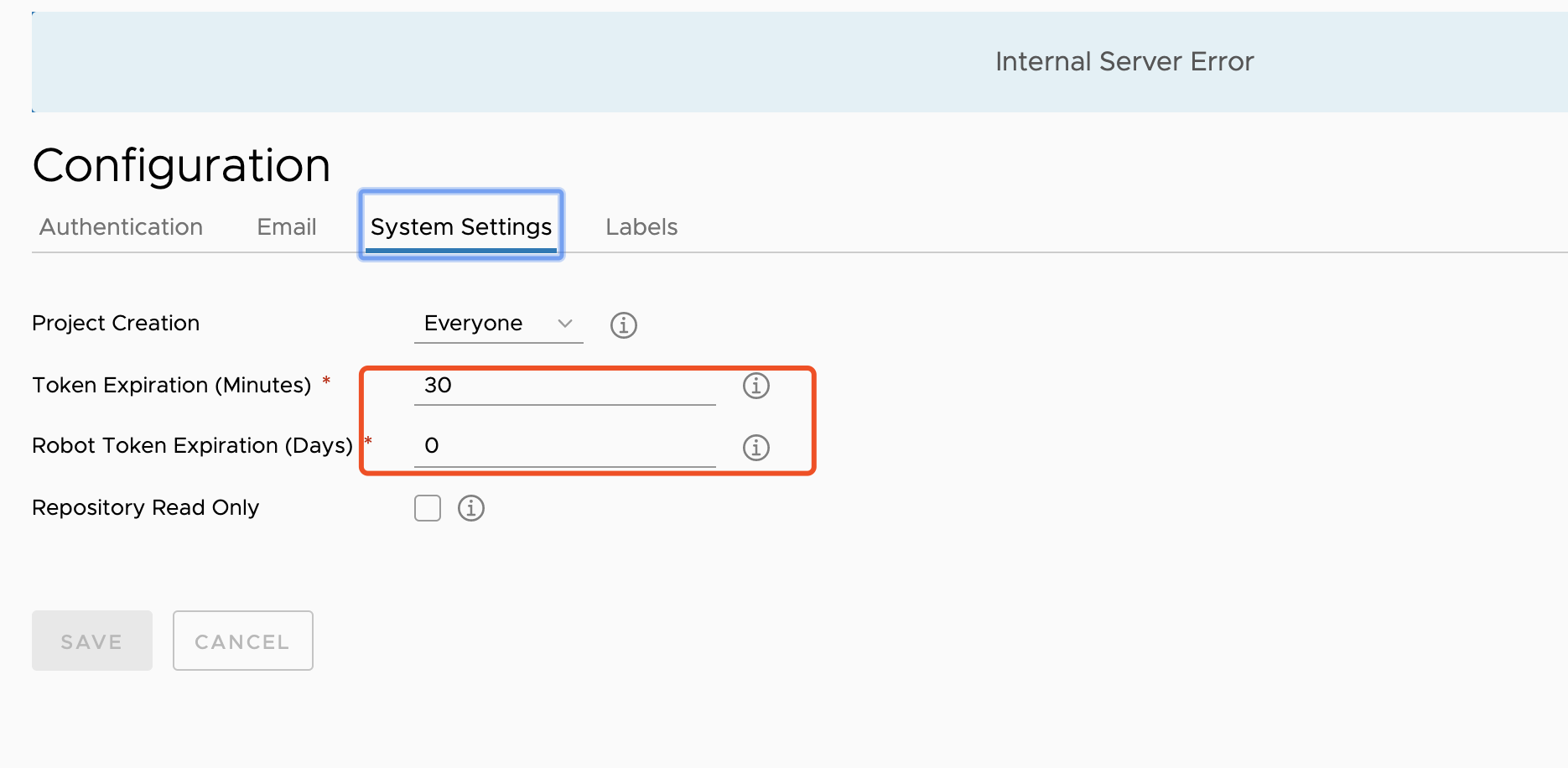Go to the Labels tab
Viewport: 1568px width, 768px height.
tap(641, 227)
